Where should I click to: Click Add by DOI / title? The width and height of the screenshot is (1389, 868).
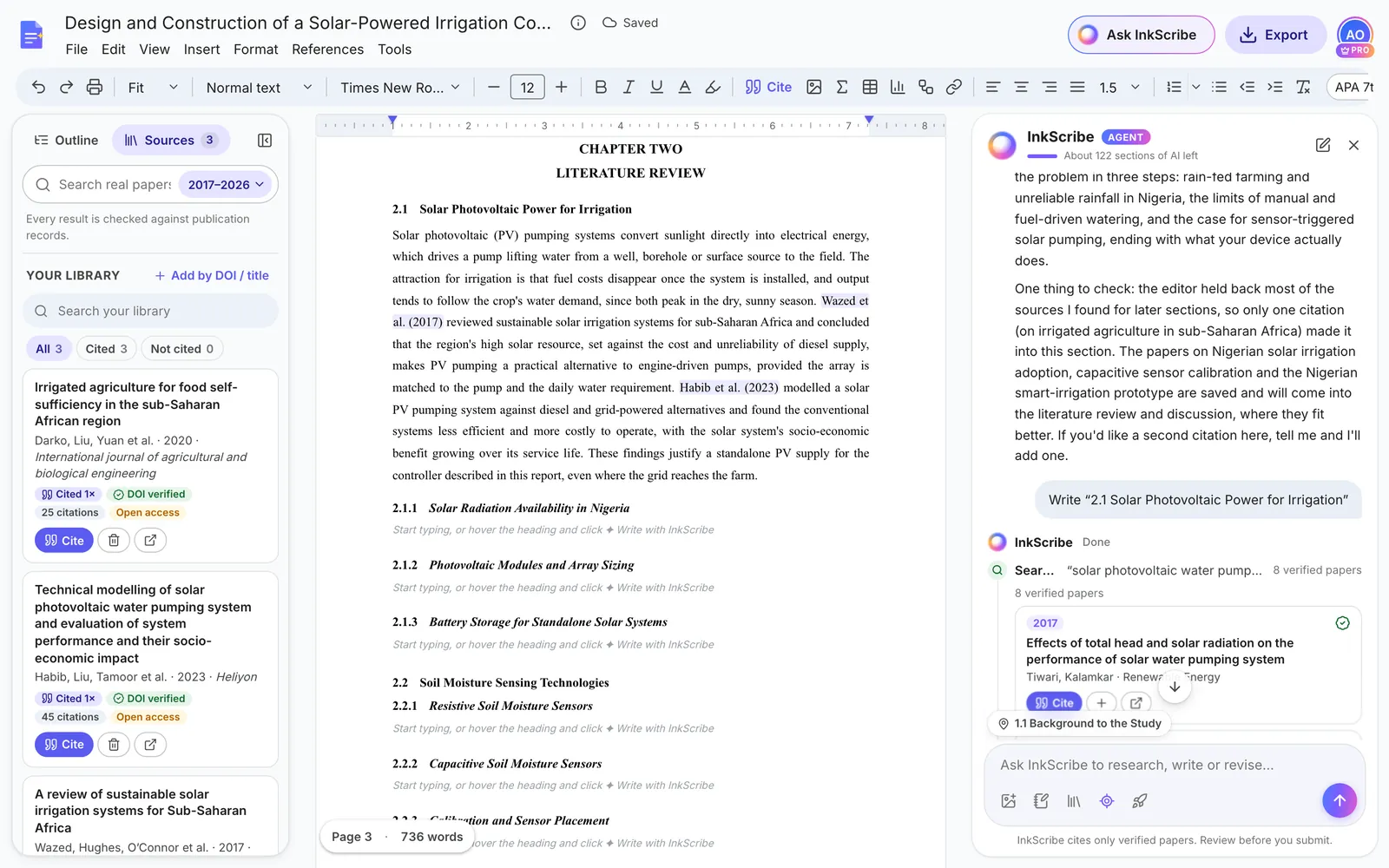(x=212, y=275)
